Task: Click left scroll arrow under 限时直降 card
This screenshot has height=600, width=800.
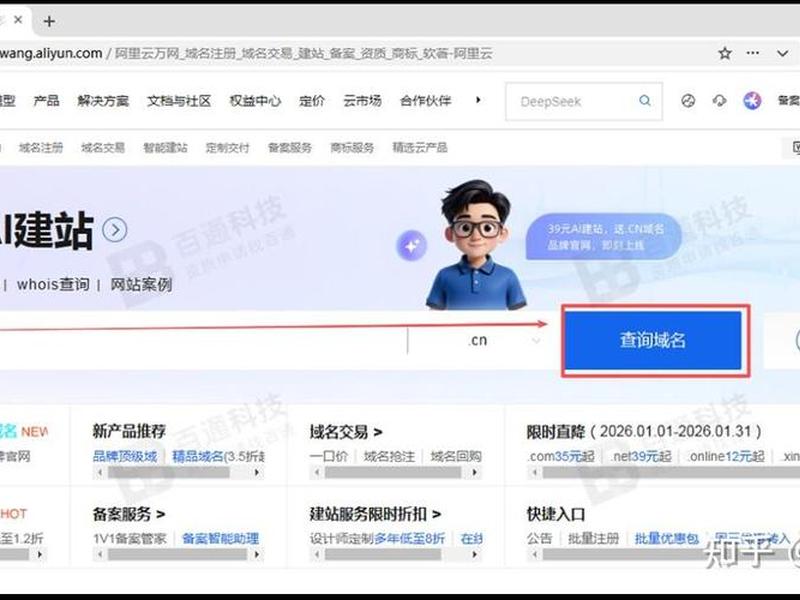Action: tap(534, 472)
